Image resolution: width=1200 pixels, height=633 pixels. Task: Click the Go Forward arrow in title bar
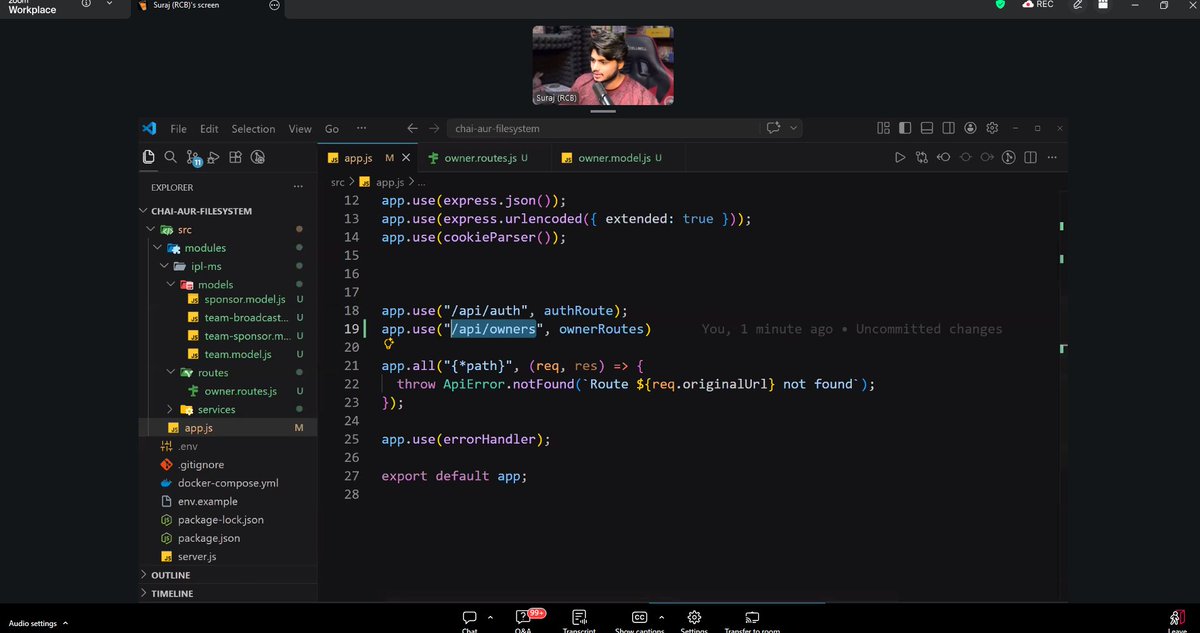click(x=434, y=128)
